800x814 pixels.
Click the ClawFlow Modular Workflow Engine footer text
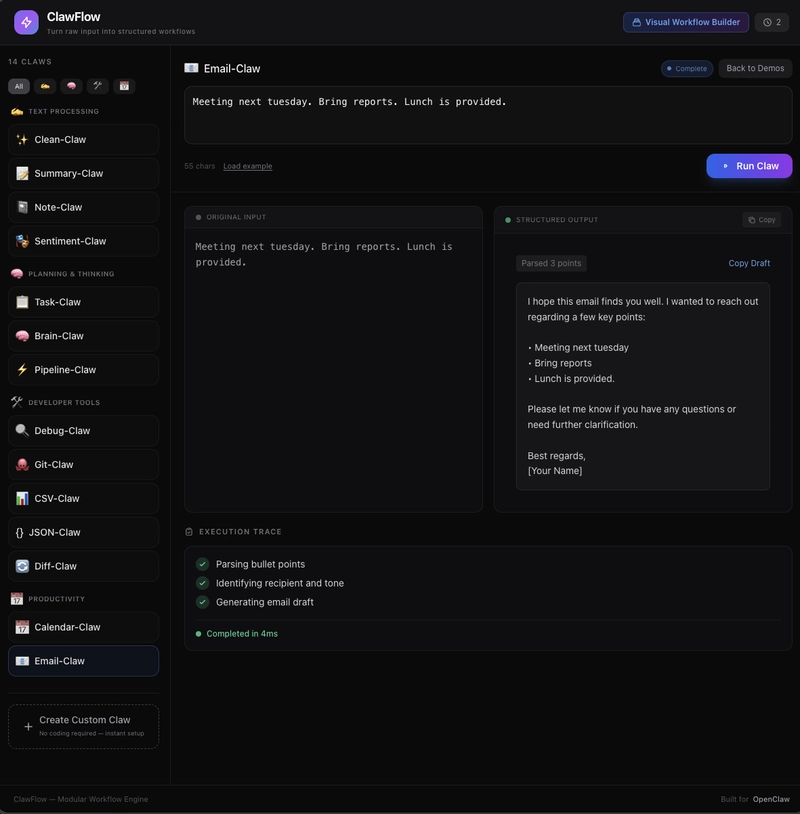coord(80,799)
